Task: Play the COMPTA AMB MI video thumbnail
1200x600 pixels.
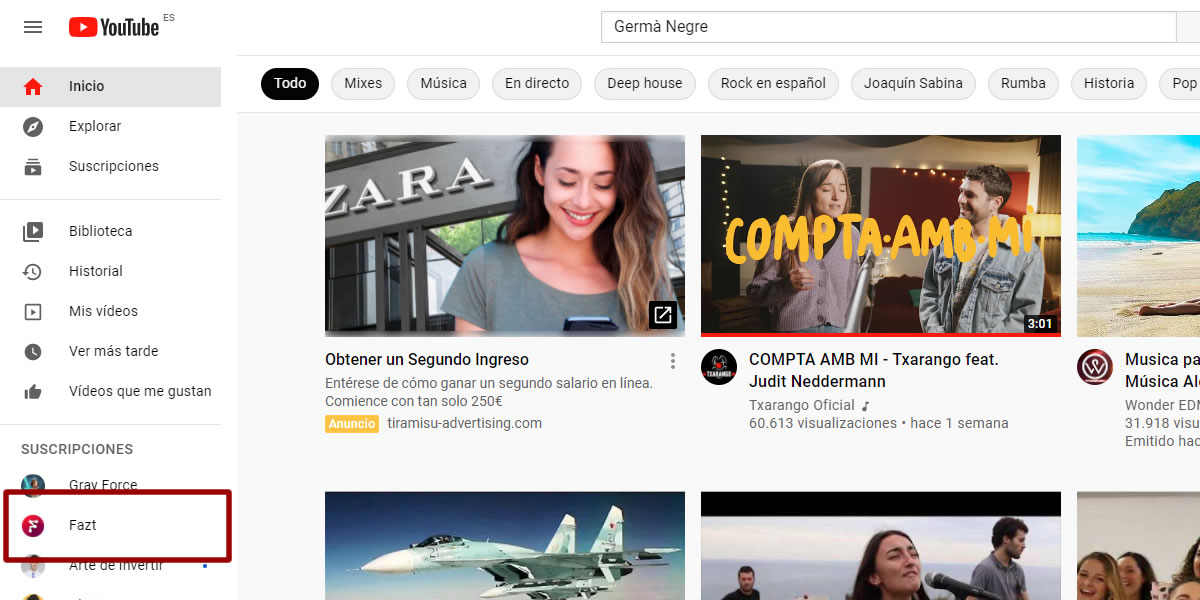Action: tap(881, 236)
